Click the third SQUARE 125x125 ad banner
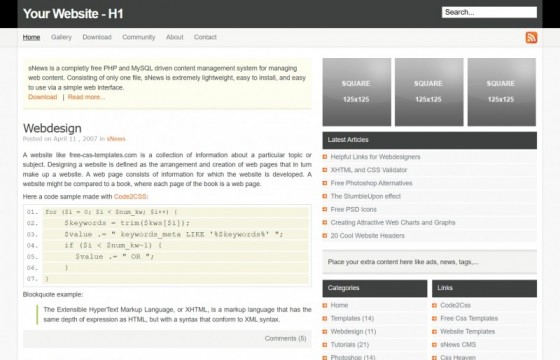The width and height of the screenshot is (560, 360). pos(501,92)
